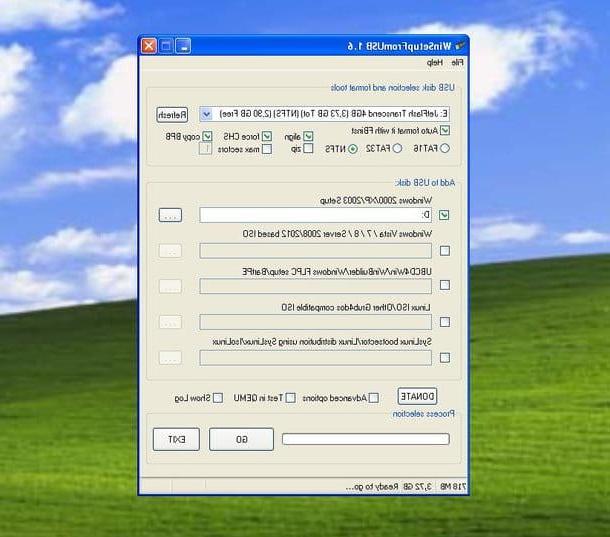Image resolution: width=610 pixels, height=537 pixels.
Task: Click the Windows 2000/XP/2003 source path field
Action: pos(316,215)
